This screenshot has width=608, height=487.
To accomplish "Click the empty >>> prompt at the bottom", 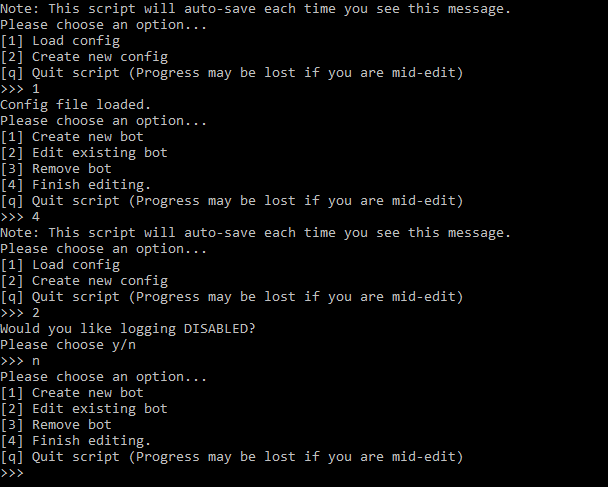I will [x=12, y=473].
